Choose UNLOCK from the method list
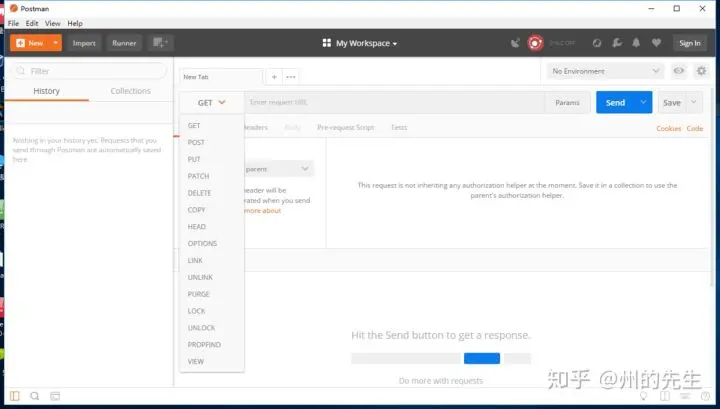The height and width of the screenshot is (409, 720). point(212,328)
